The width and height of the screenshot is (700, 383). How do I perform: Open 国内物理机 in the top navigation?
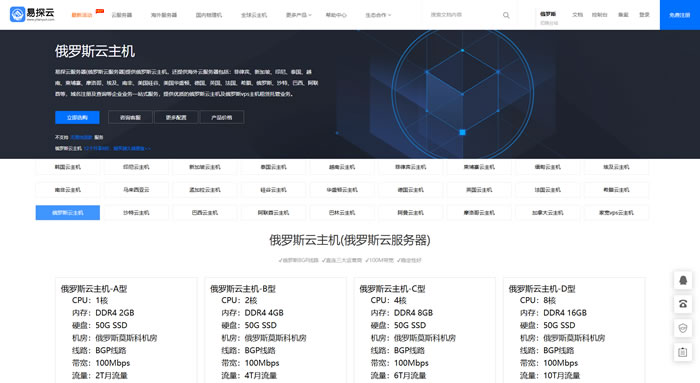coord(208,15)
